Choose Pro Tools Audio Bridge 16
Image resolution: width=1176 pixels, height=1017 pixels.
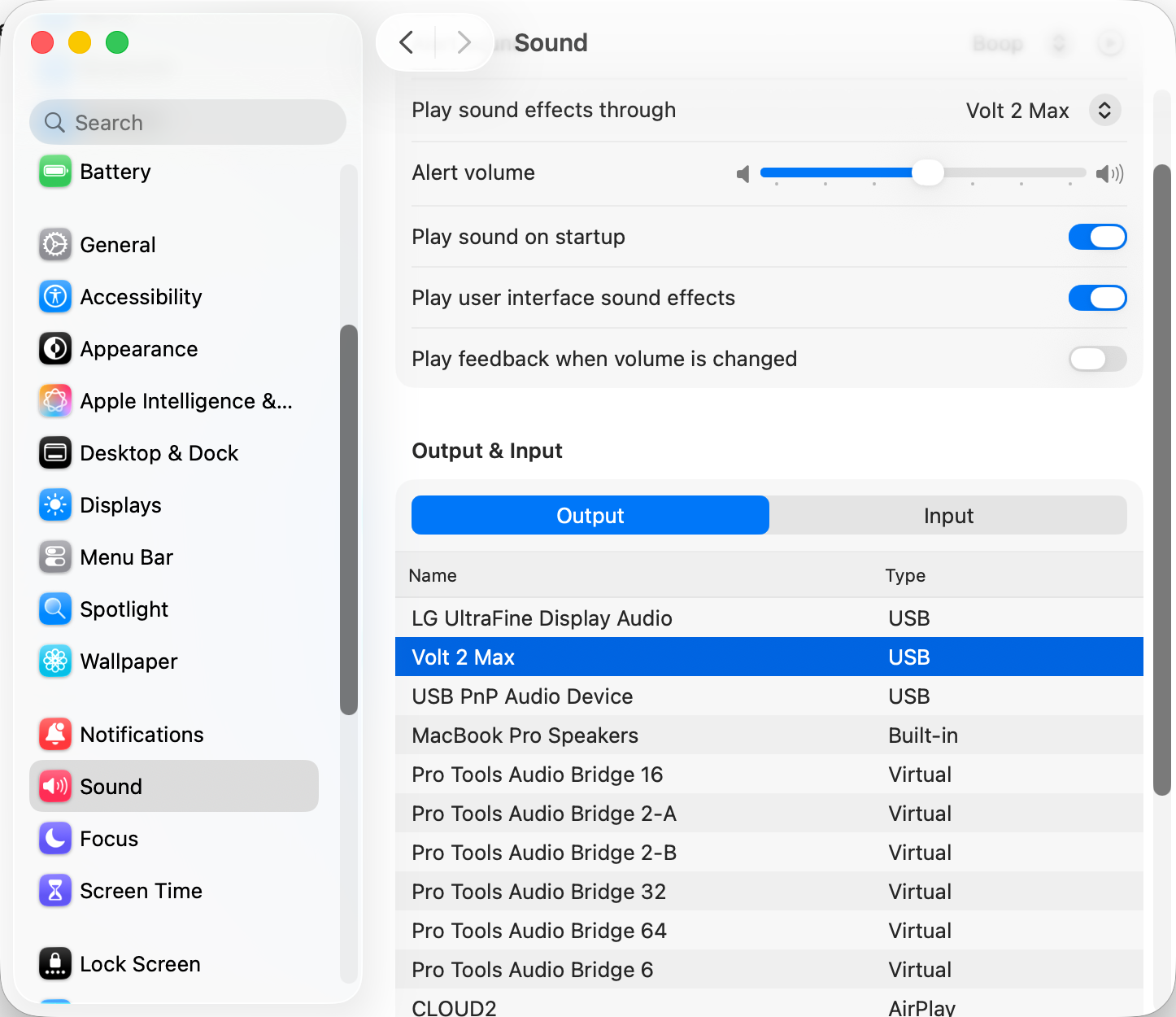pos(769,774)
